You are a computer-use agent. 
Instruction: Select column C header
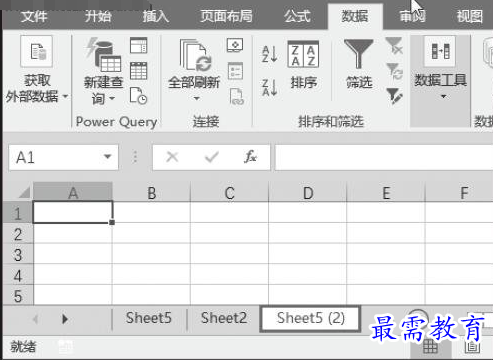pos(230,192)
